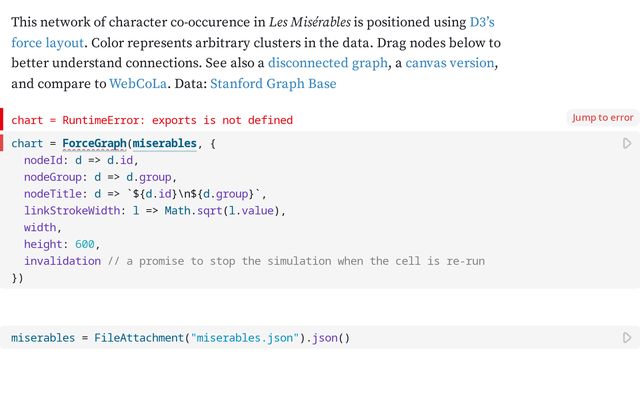Click the Jump to error button
Screen dimensions: 640x400
tap(602, 118)
